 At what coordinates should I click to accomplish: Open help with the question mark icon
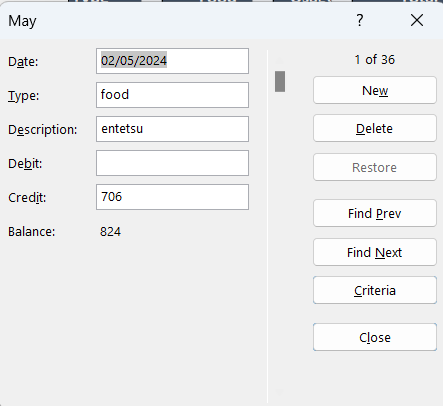(x=360, y=20)
